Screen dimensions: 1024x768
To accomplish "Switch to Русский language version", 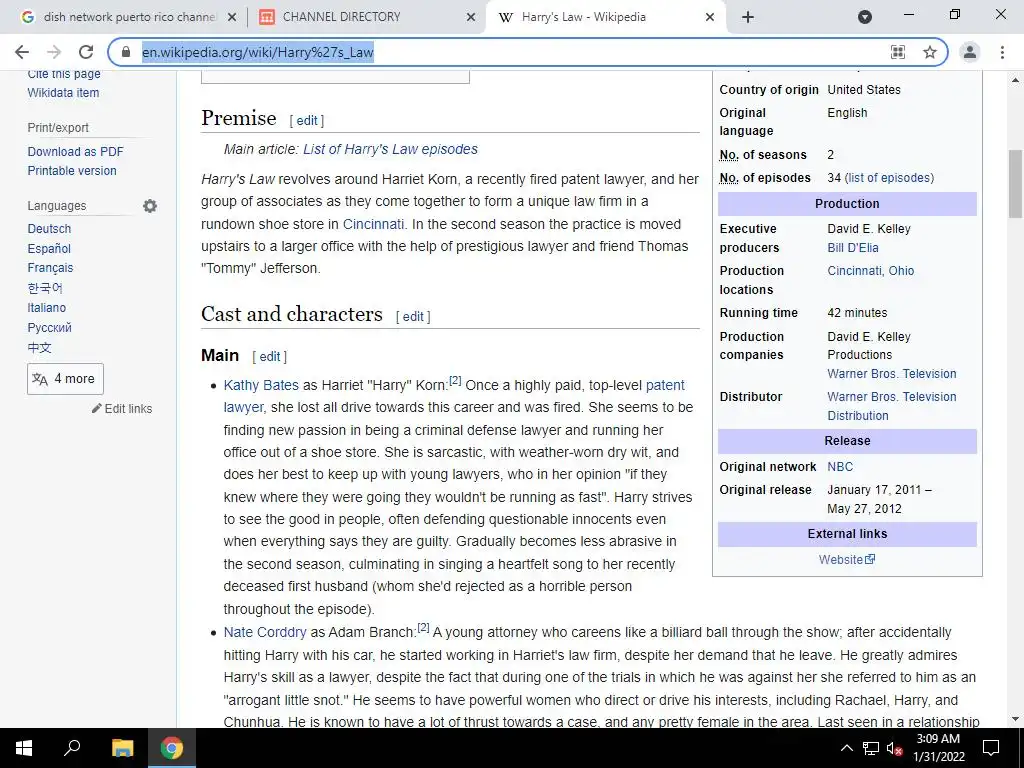I will pos(50,328).
